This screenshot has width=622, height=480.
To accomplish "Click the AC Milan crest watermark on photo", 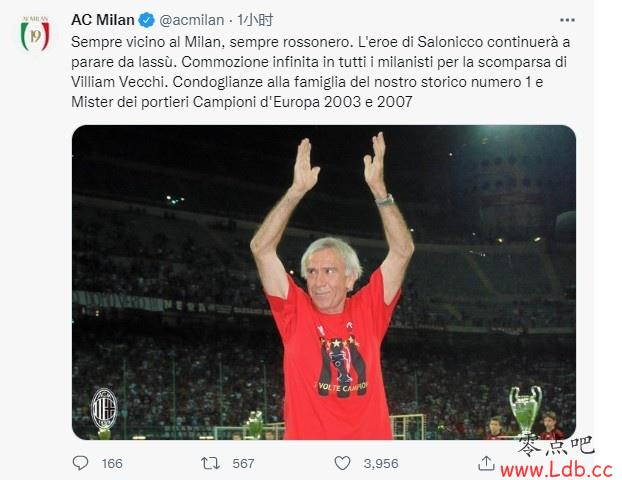I will pyautogui.click(x=104, y=409).
